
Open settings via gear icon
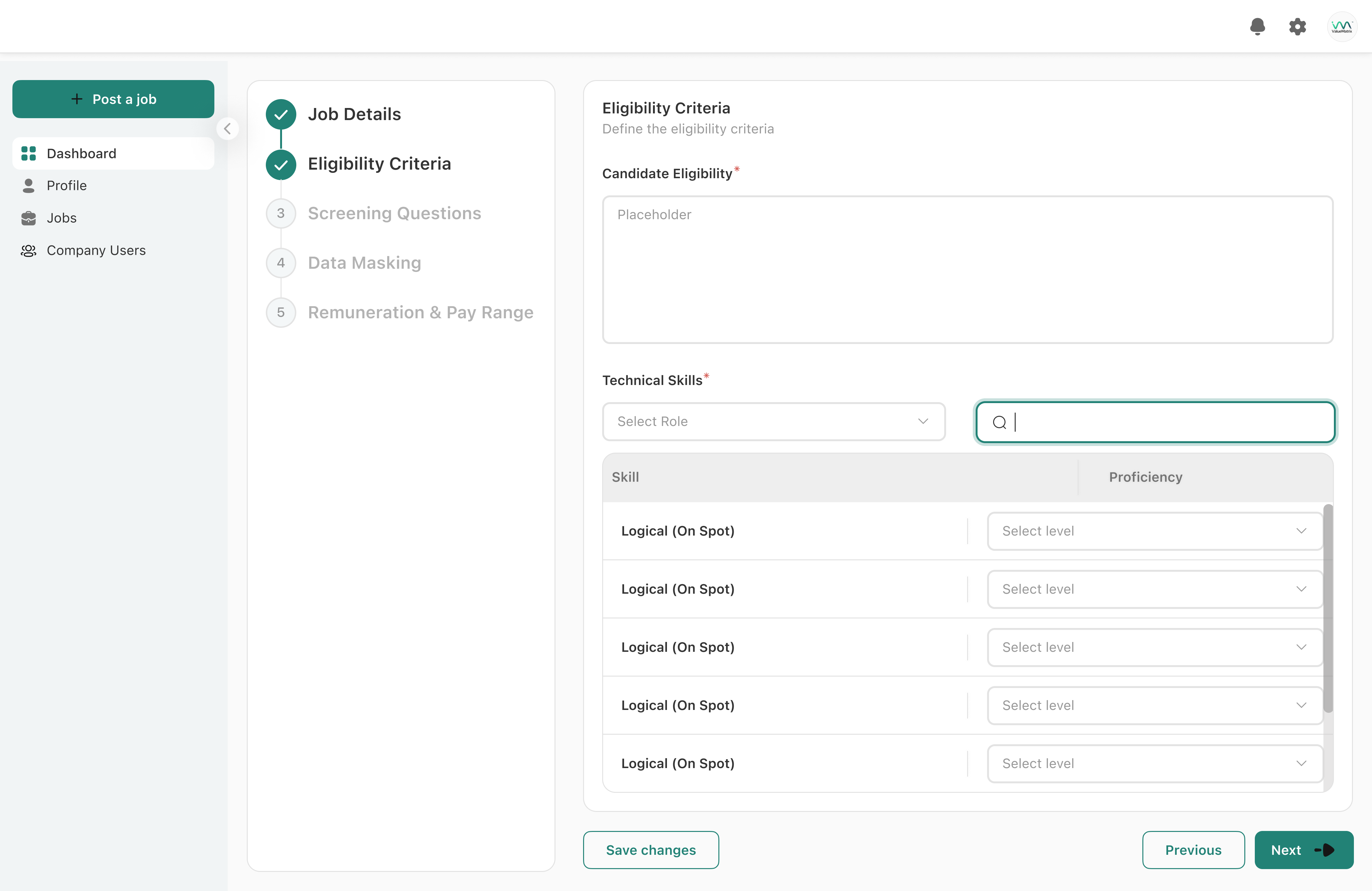(1297, 27)
